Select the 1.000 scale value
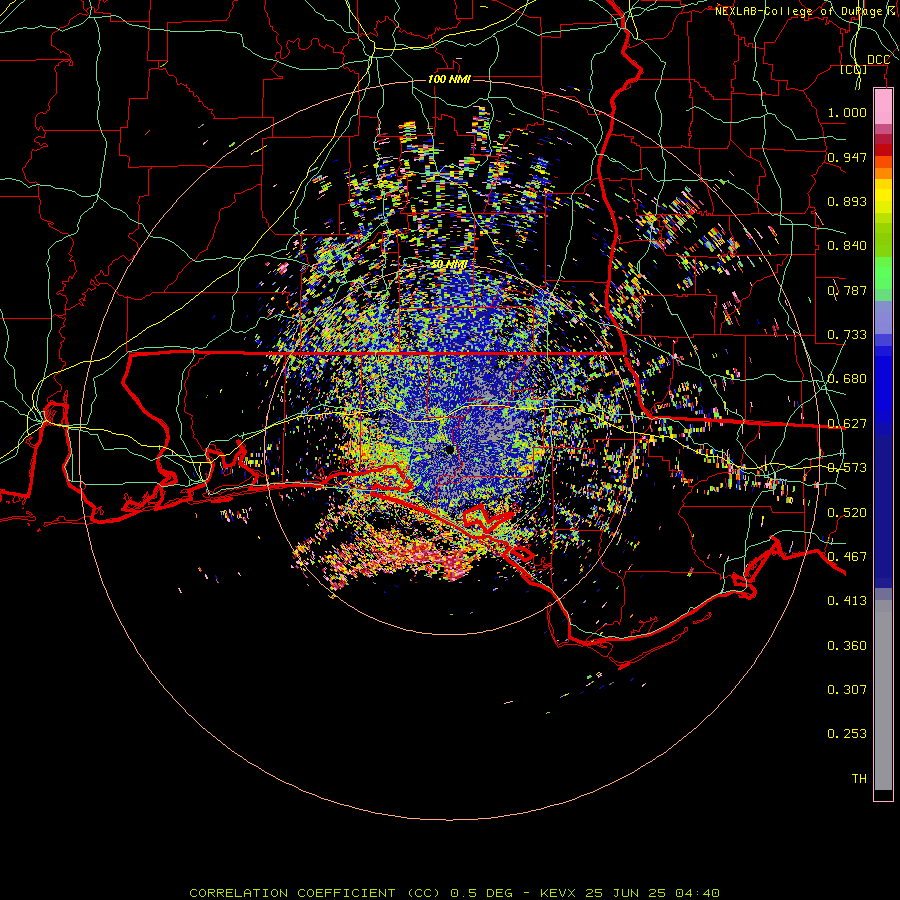The width and height of the screenshot is (900, 900). click(x=847, y=112)
